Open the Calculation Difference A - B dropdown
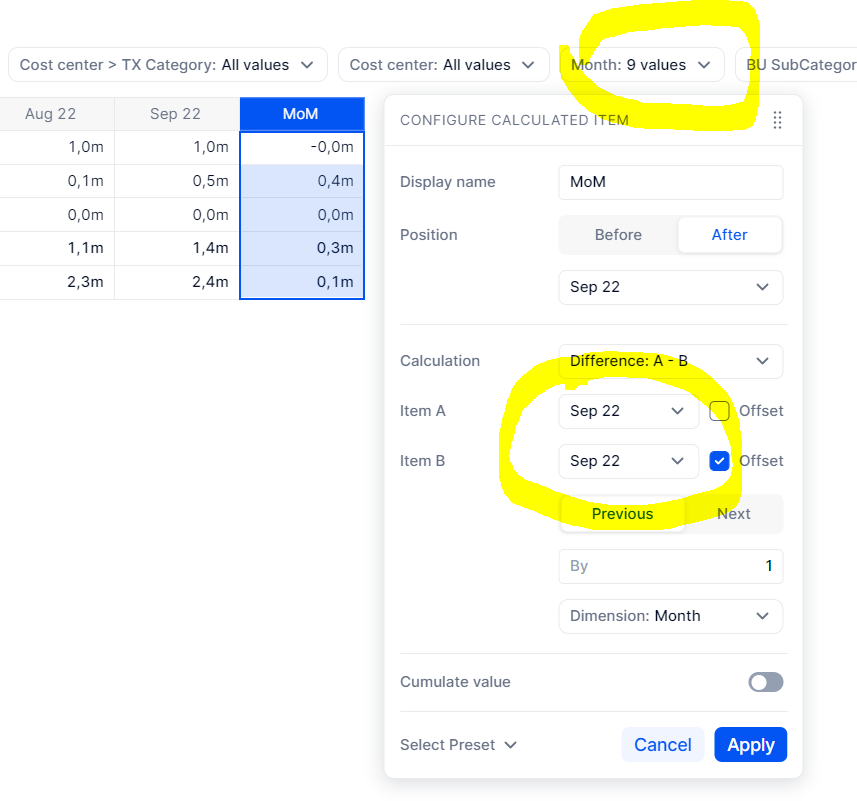 671,361
